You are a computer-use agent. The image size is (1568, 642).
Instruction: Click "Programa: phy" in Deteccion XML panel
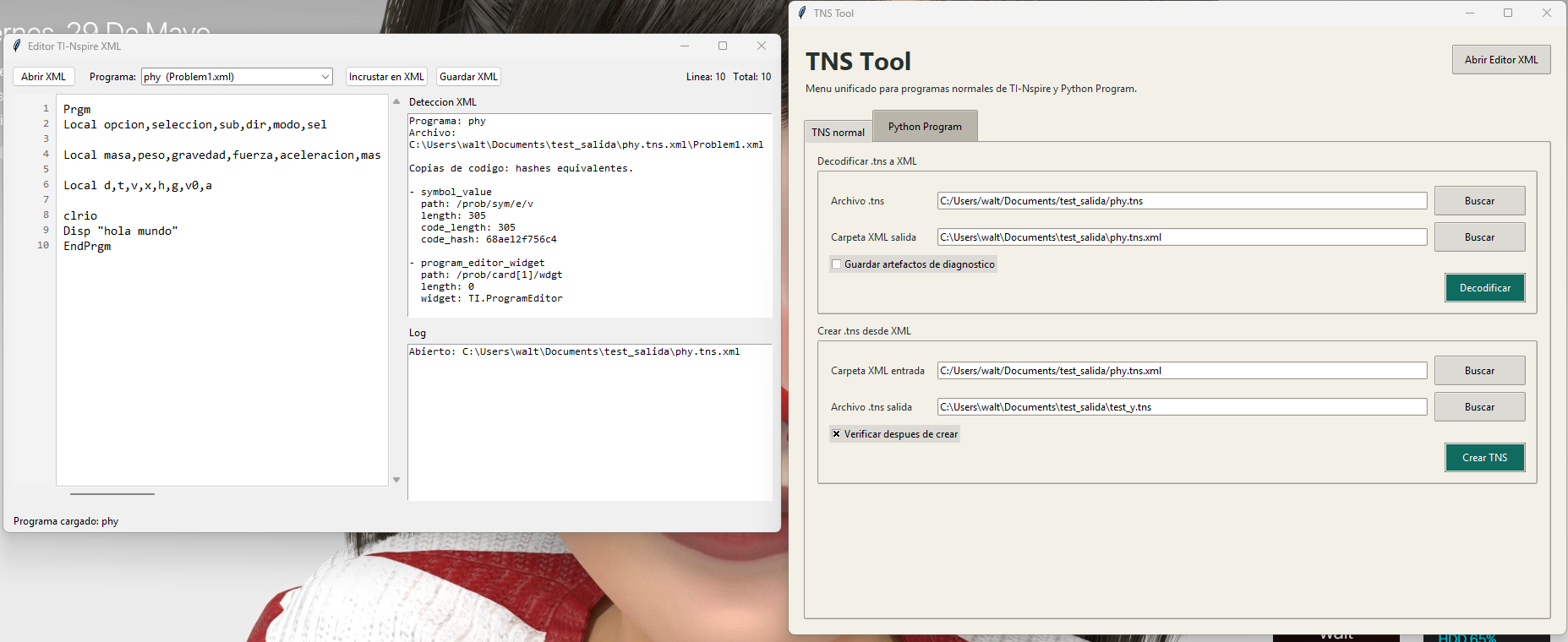tap(447, 121)
